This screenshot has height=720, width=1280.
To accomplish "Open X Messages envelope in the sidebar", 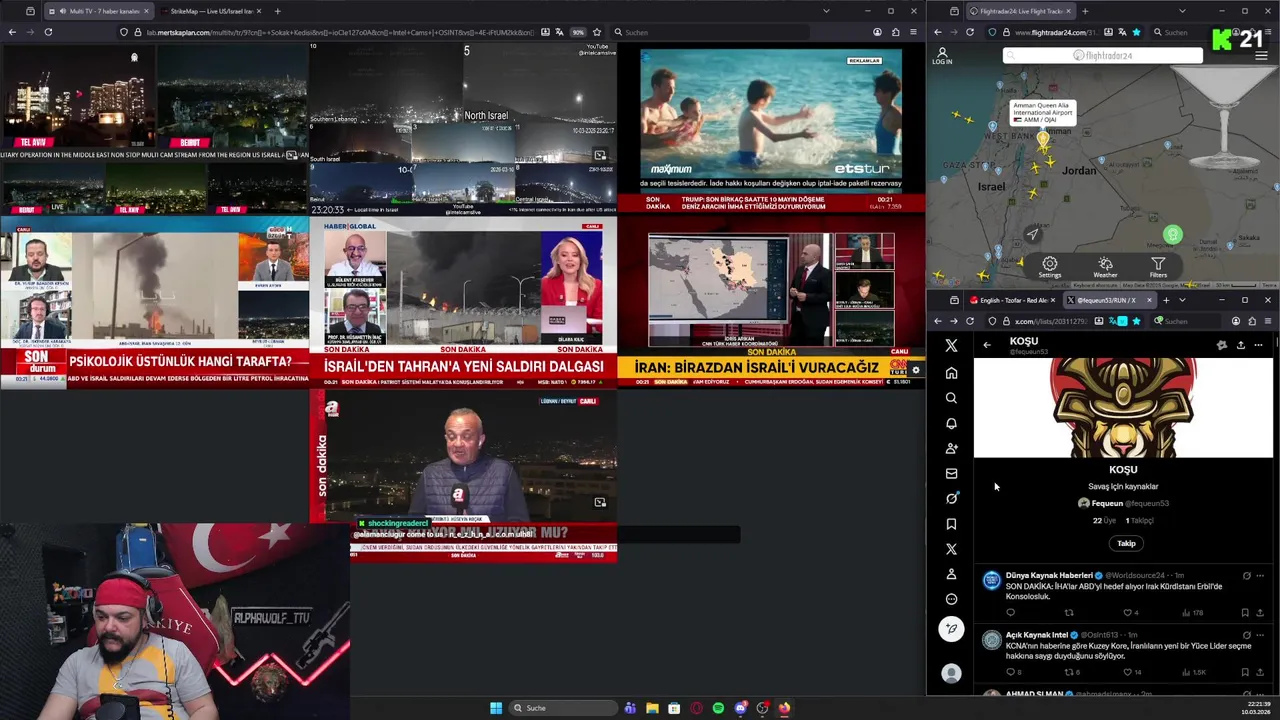I will [951, 473].
